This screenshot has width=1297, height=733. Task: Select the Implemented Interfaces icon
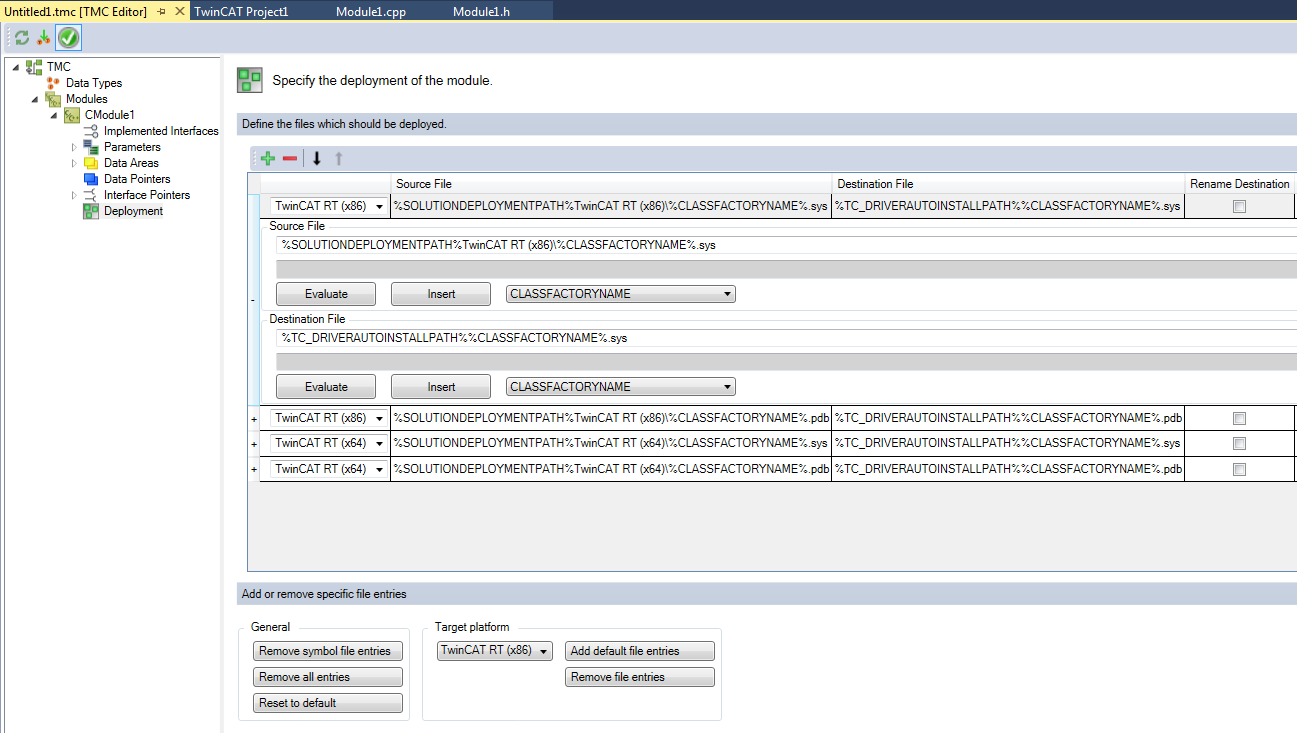click(x=91, y=131)
